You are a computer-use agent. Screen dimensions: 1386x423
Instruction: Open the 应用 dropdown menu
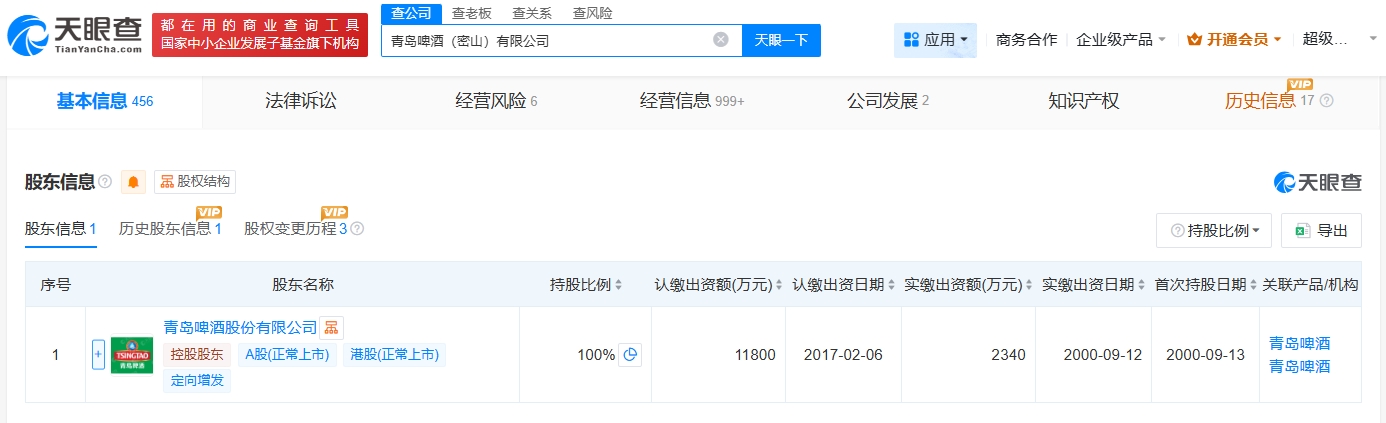[935, 40]
